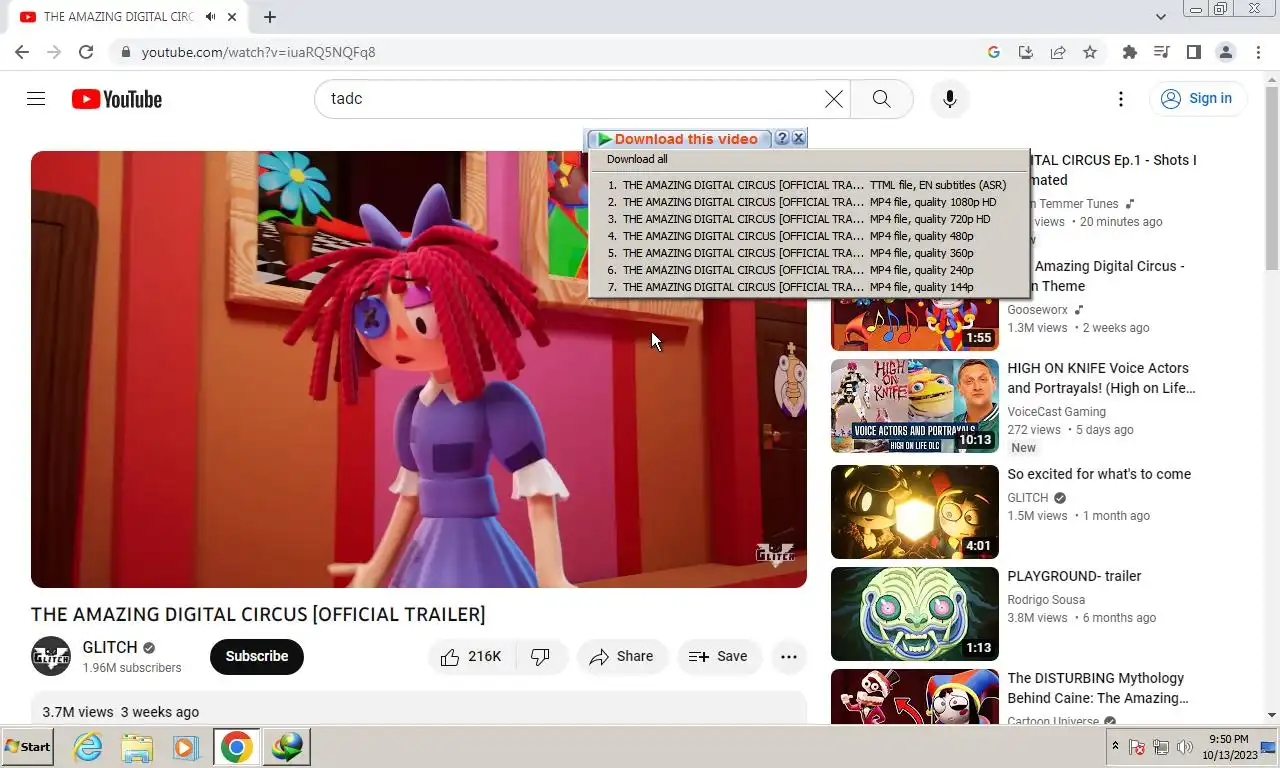
Task: Open Chrome profile avatar
Action: (1225, 52)
